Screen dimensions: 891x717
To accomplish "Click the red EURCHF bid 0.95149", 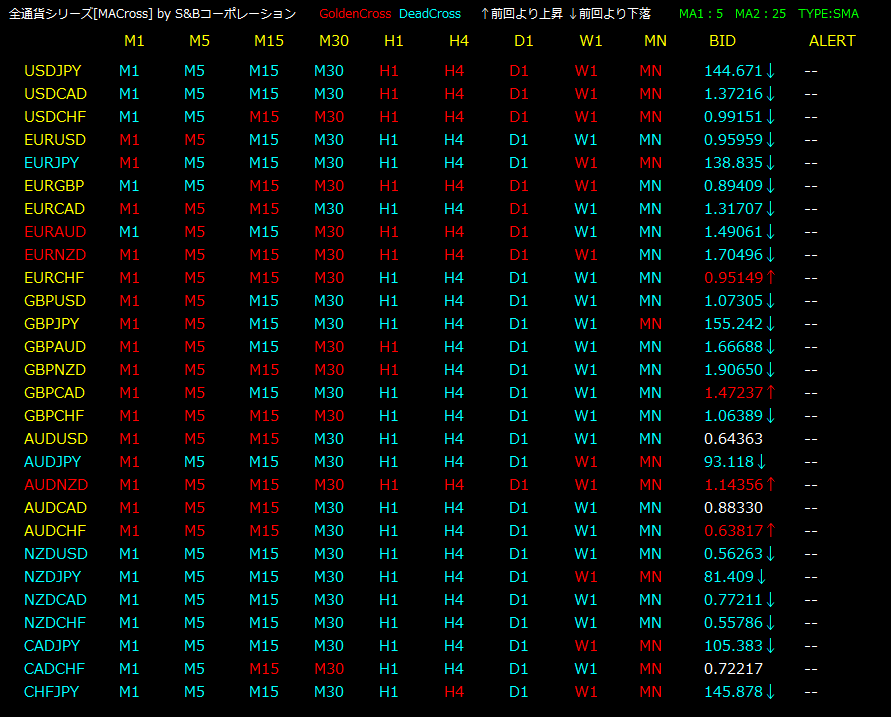I will click(x=734, y=278).
